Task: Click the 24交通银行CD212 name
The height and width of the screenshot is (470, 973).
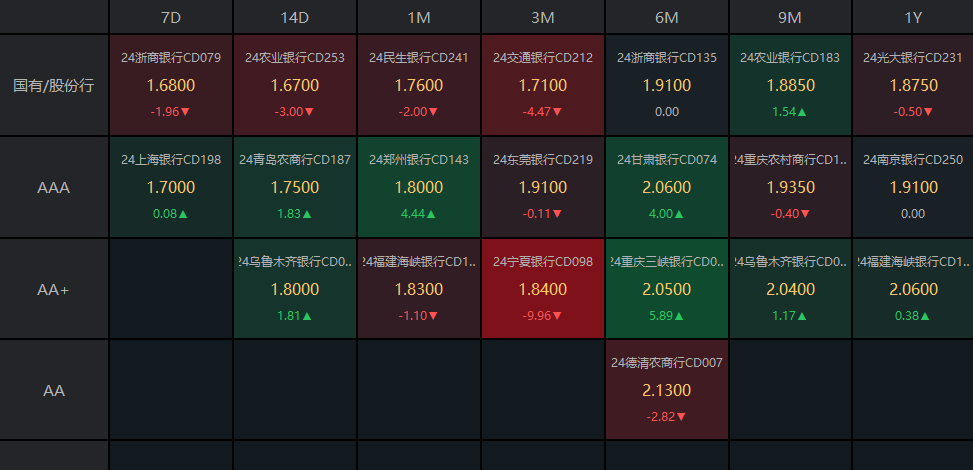Action: click(543, 58)
